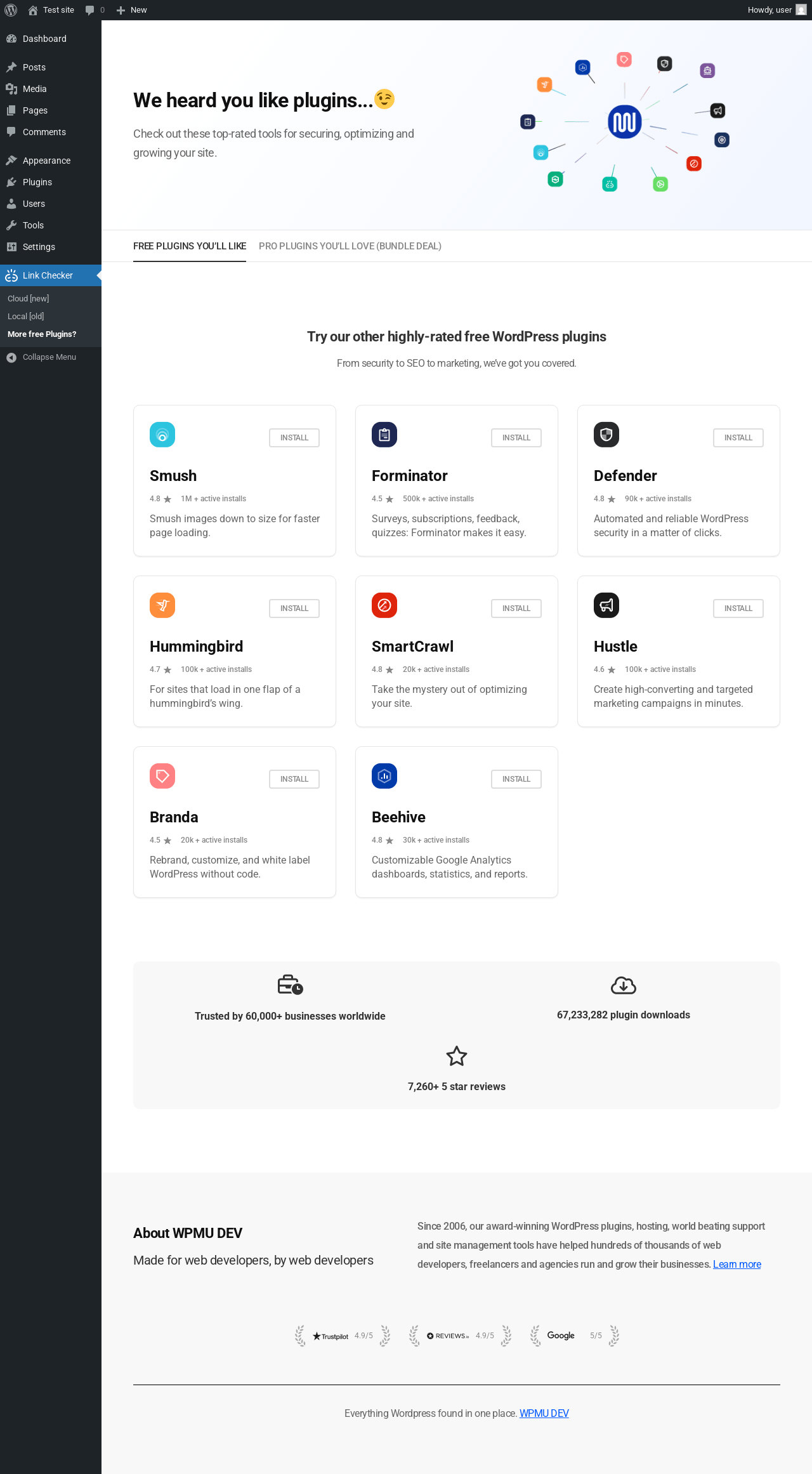This screenshot has height=1474, width=812.
Task: Click the About WPMU DEV heading
Action: pyautogui.click(x=188, y=1233)
